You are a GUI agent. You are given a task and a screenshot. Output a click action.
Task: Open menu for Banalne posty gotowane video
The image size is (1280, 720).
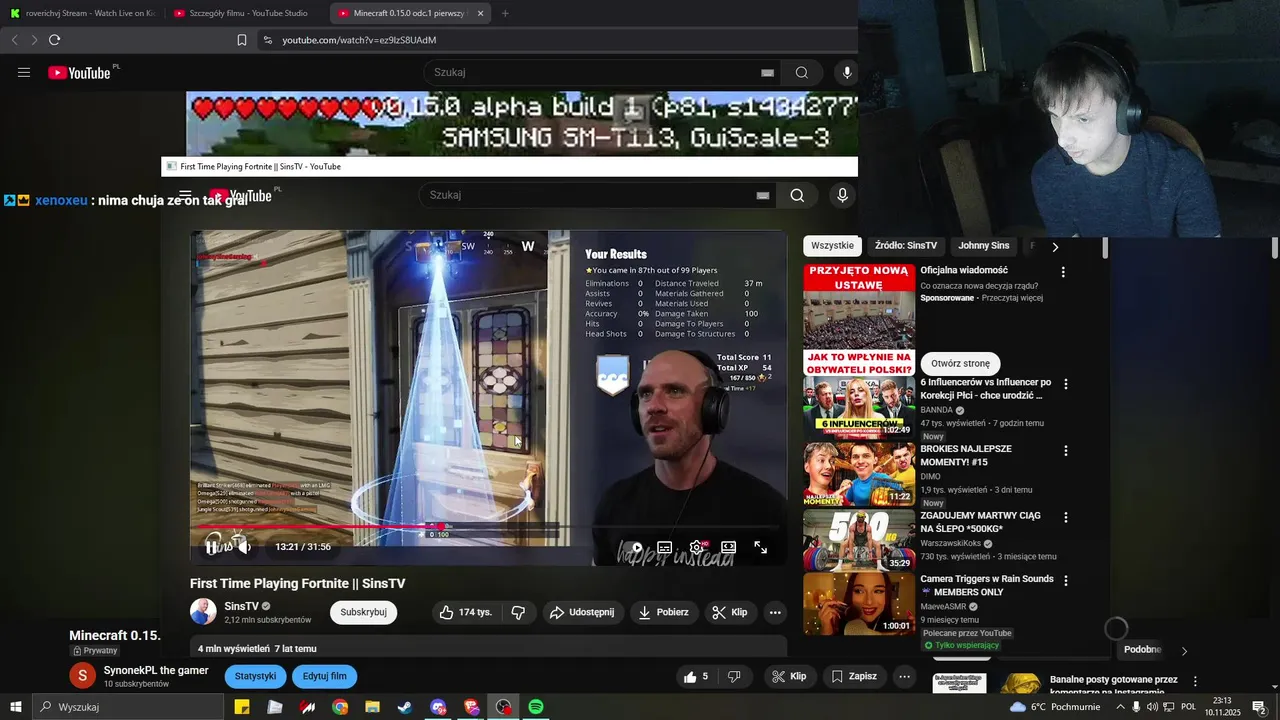(1195, 681)
